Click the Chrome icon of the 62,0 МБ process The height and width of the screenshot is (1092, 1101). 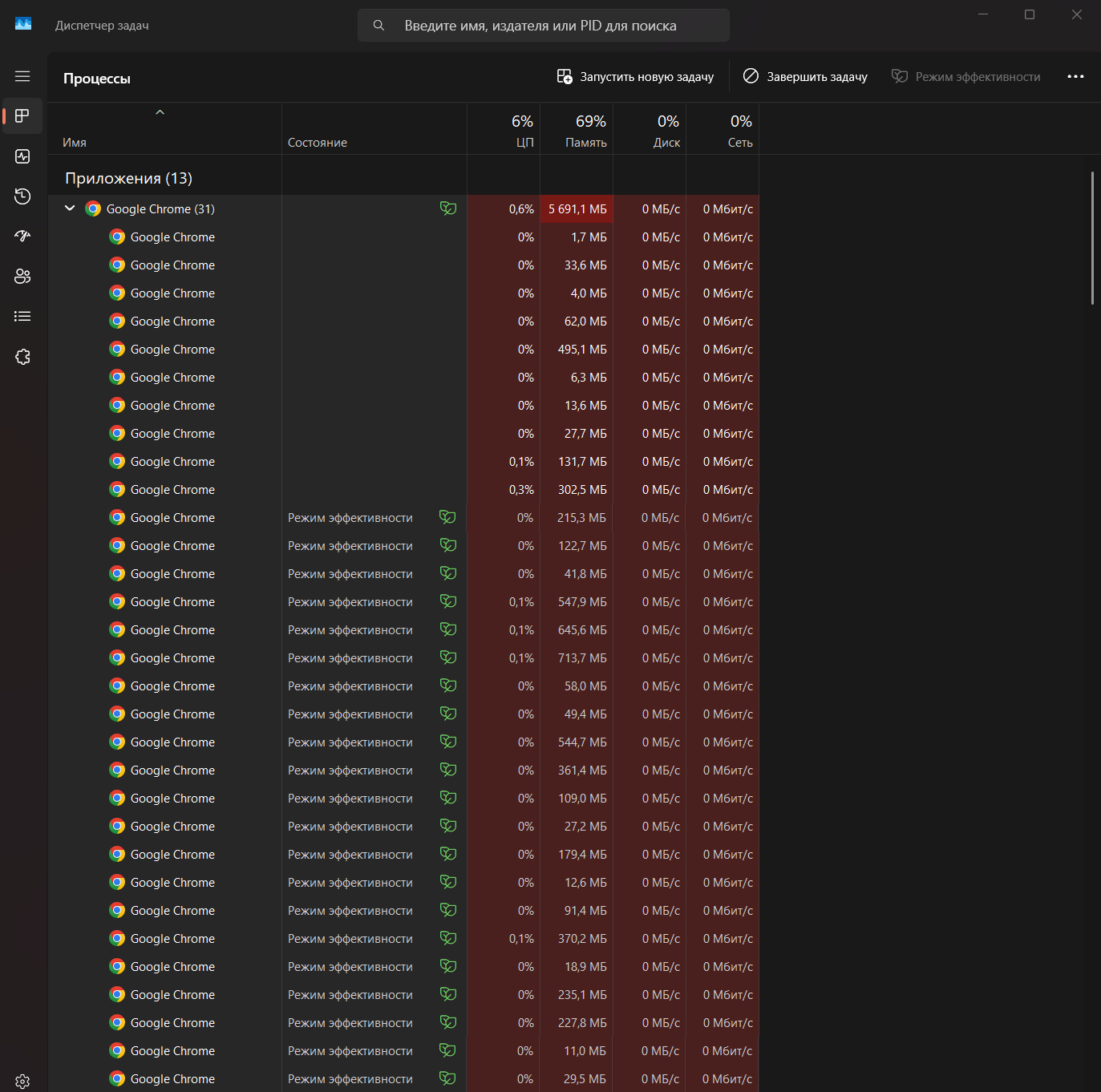pos(117,322)
